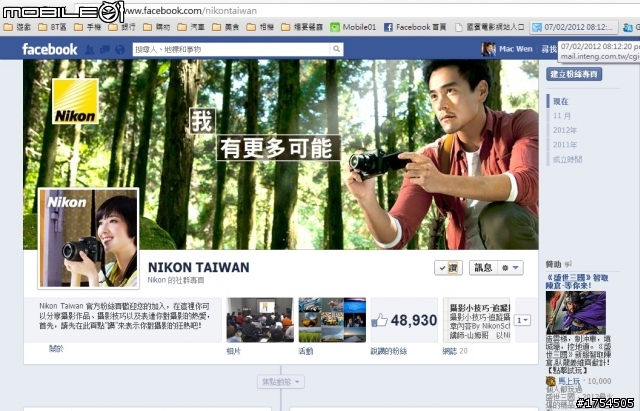Open the 活動 collage thumbnail
640x411 pixels.
(x=332, y=320)
